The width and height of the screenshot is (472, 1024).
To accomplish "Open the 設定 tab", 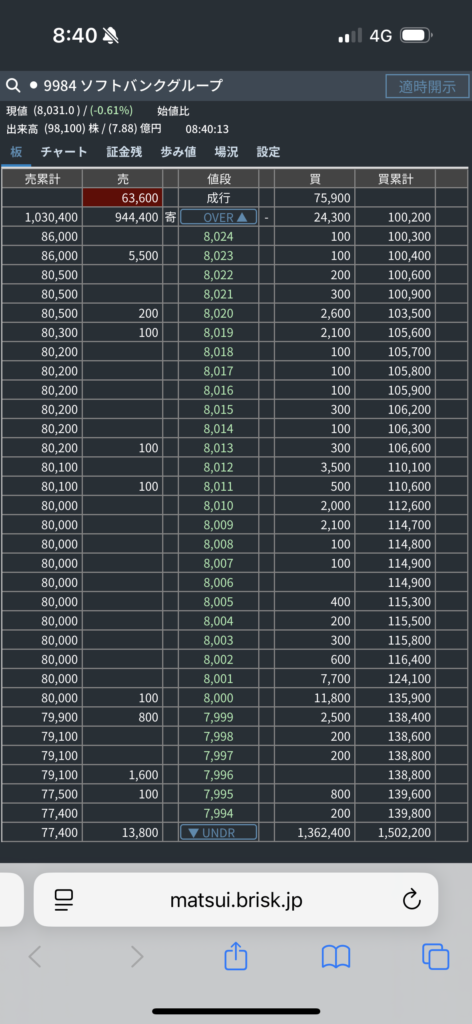I will 268,152.
